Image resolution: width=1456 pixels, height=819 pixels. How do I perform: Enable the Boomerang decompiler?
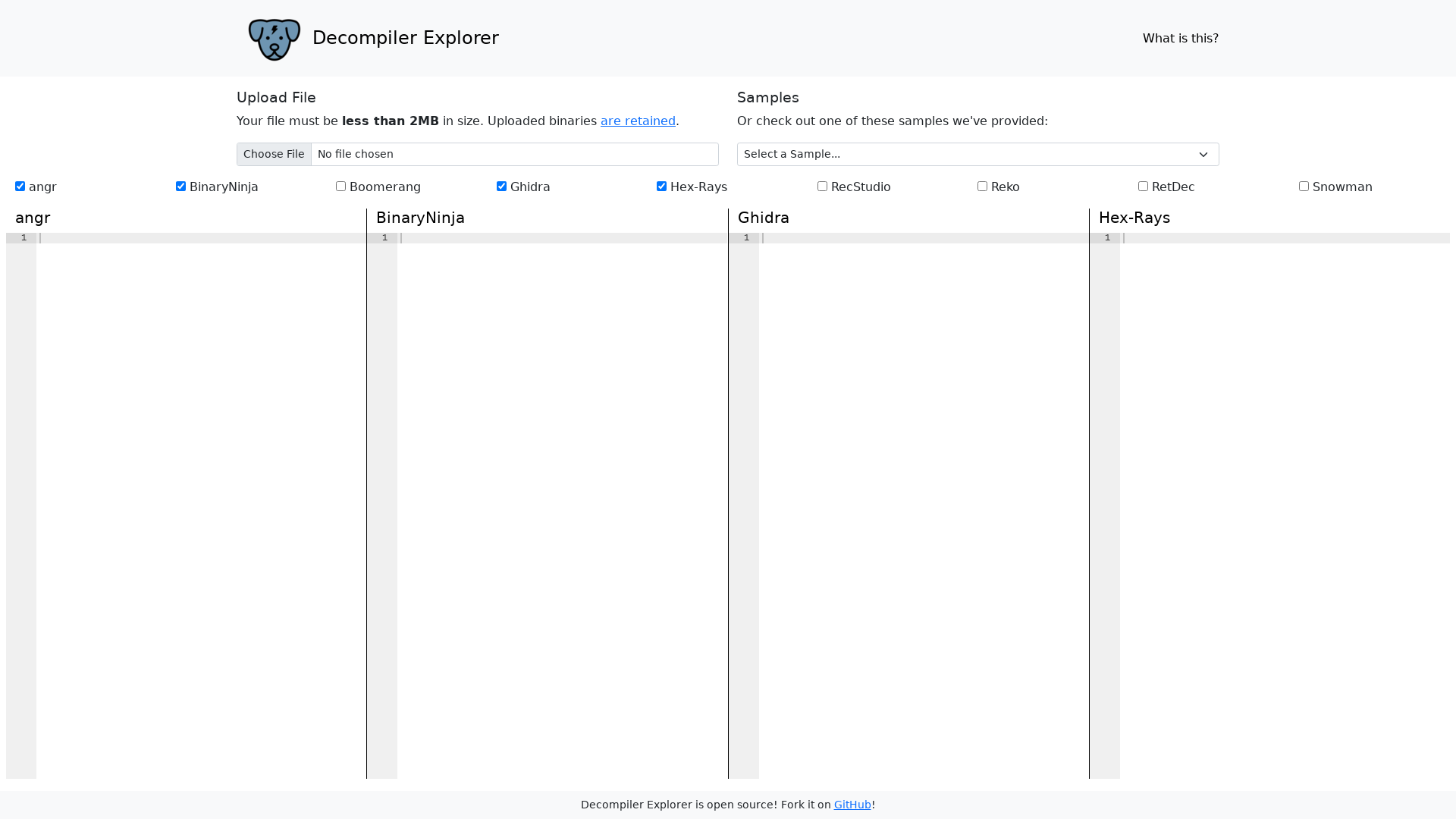tap(341, 186)
